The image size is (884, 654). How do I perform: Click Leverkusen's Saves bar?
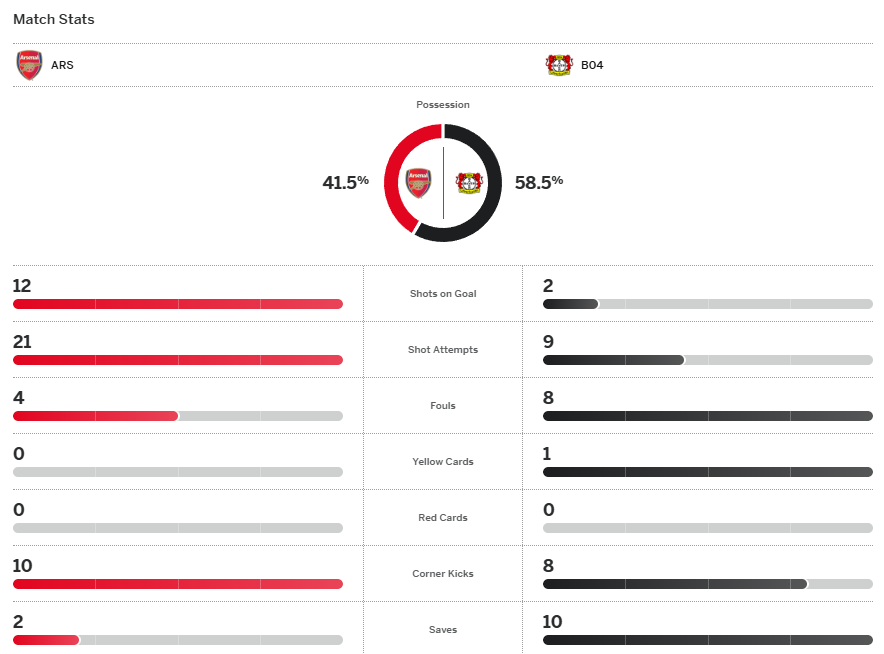[x=707, y=640]
